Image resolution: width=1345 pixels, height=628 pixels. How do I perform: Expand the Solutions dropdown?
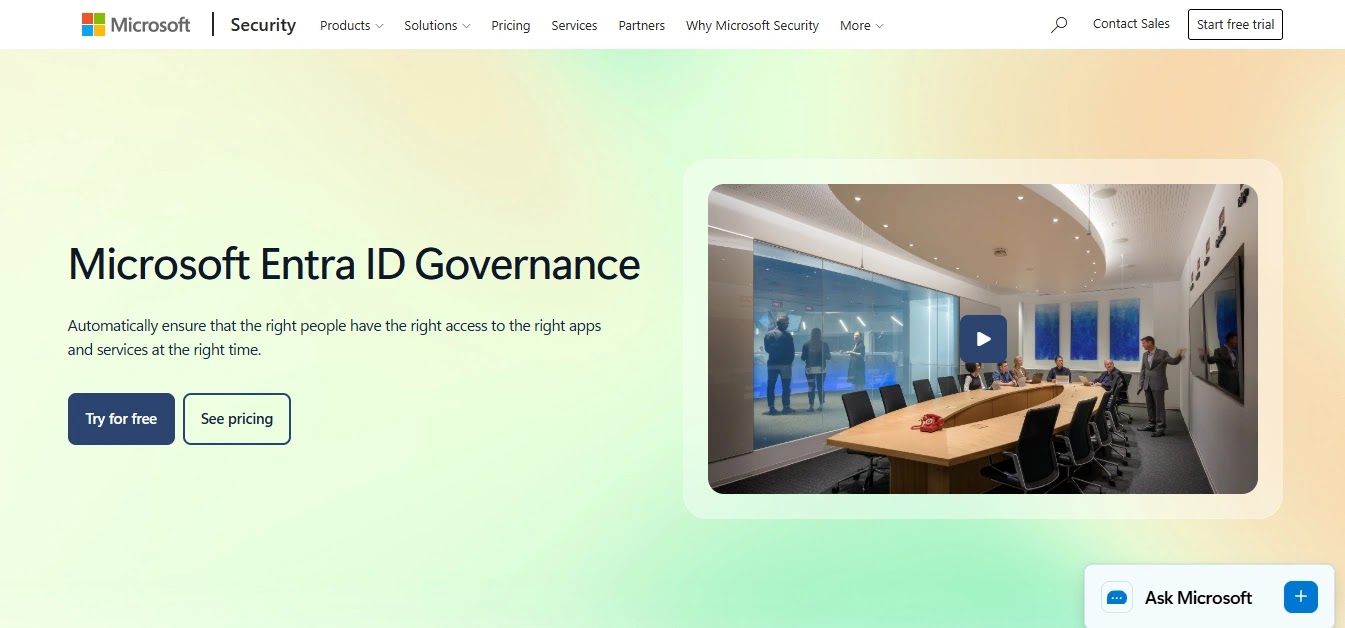437,25
